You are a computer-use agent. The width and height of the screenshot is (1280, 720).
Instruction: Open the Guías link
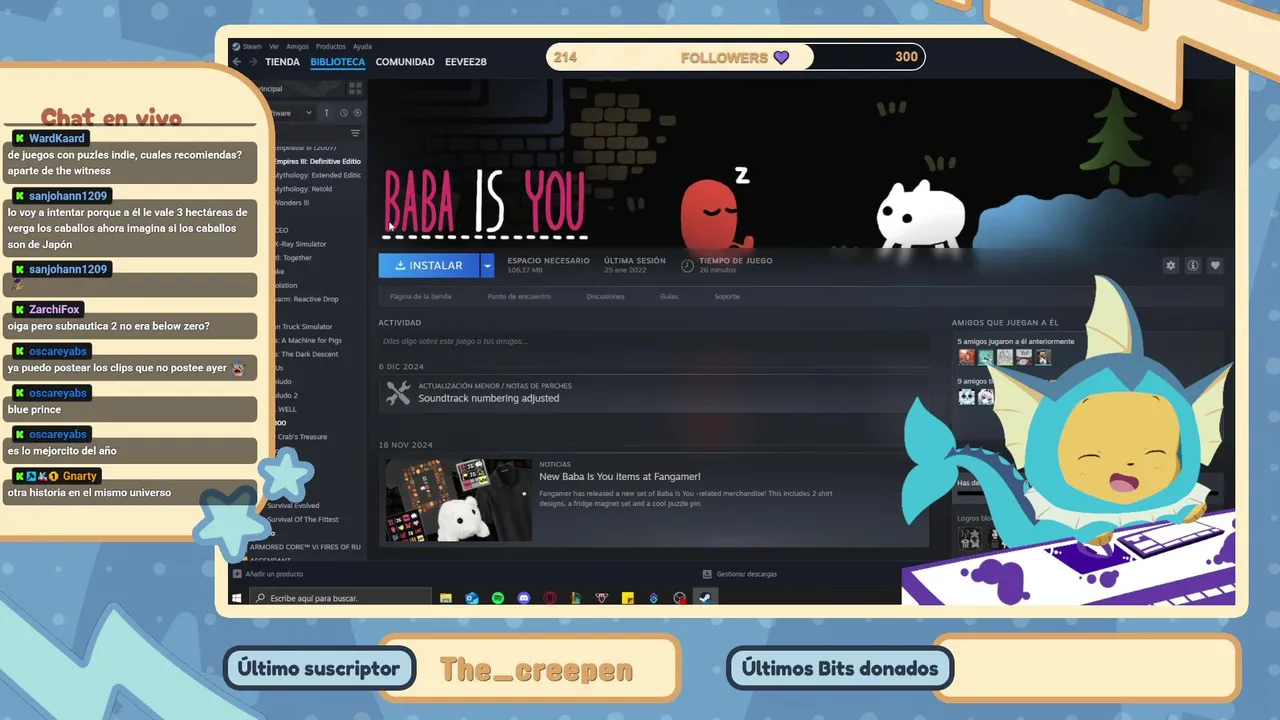pyautogui.click(x=669, y=296)
